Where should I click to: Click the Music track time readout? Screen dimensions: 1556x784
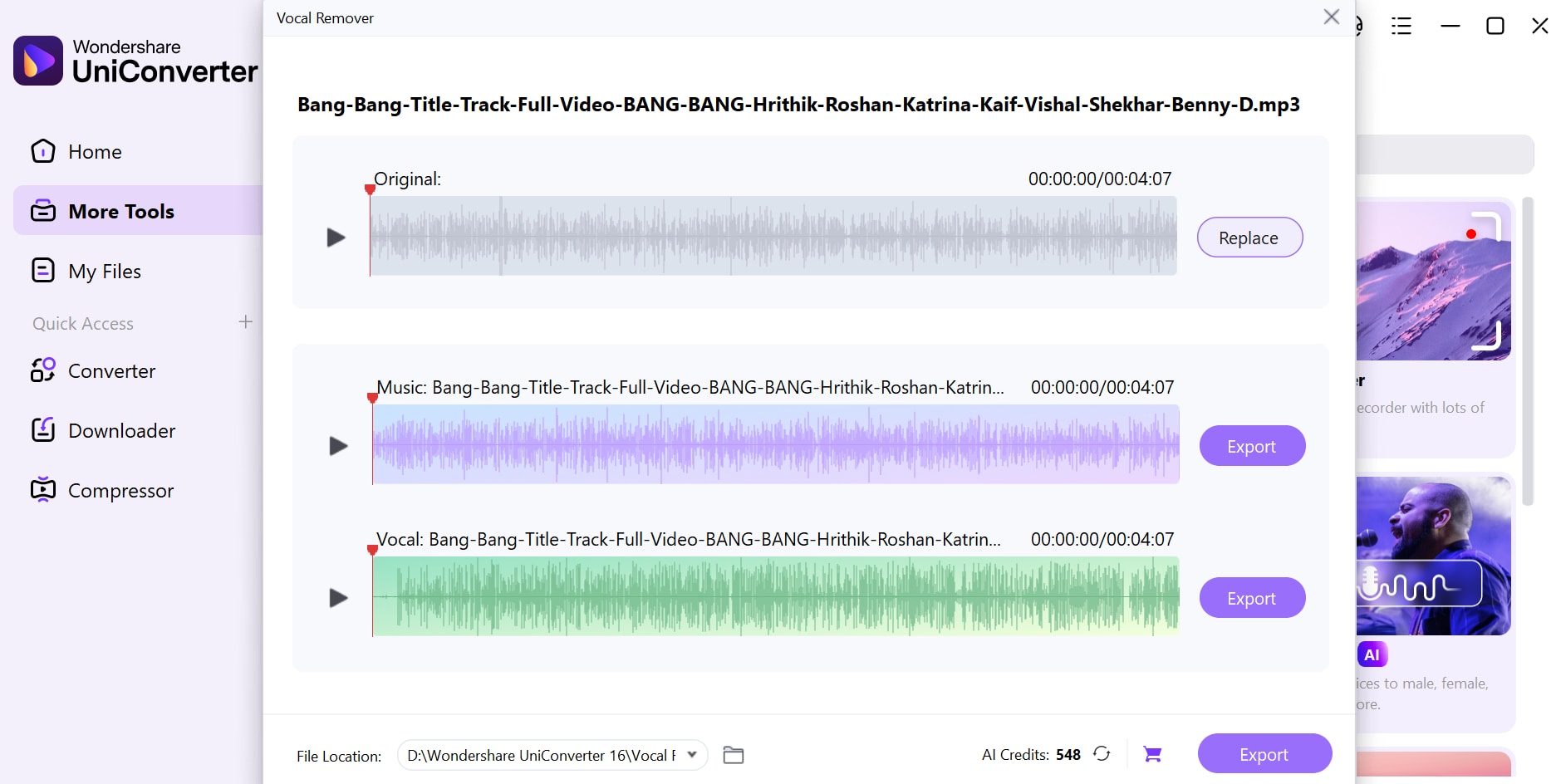click(1102, 387)
